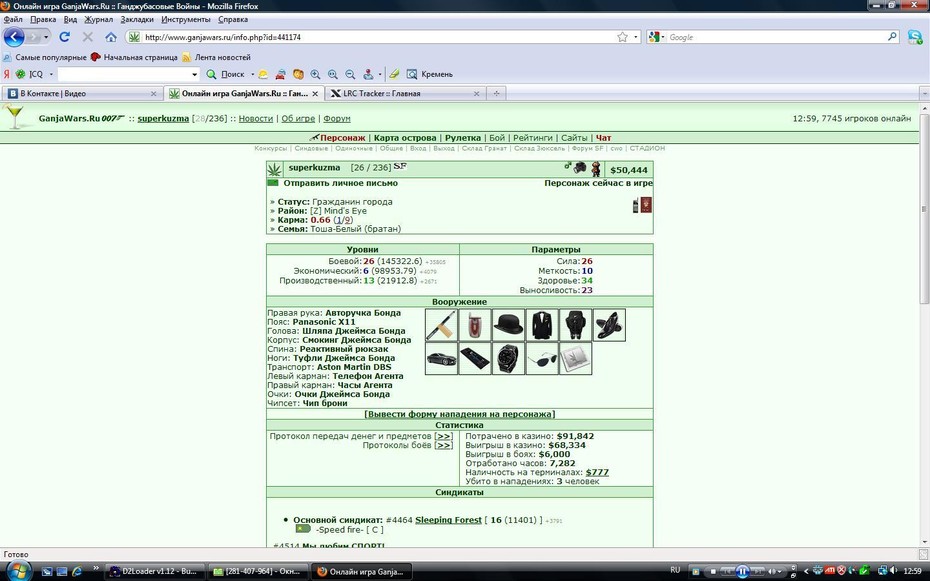Click the Yandex Я toolbar icon
Viewport: 930px width, 581px height.
pyautogui.click(x=7, y=74)
